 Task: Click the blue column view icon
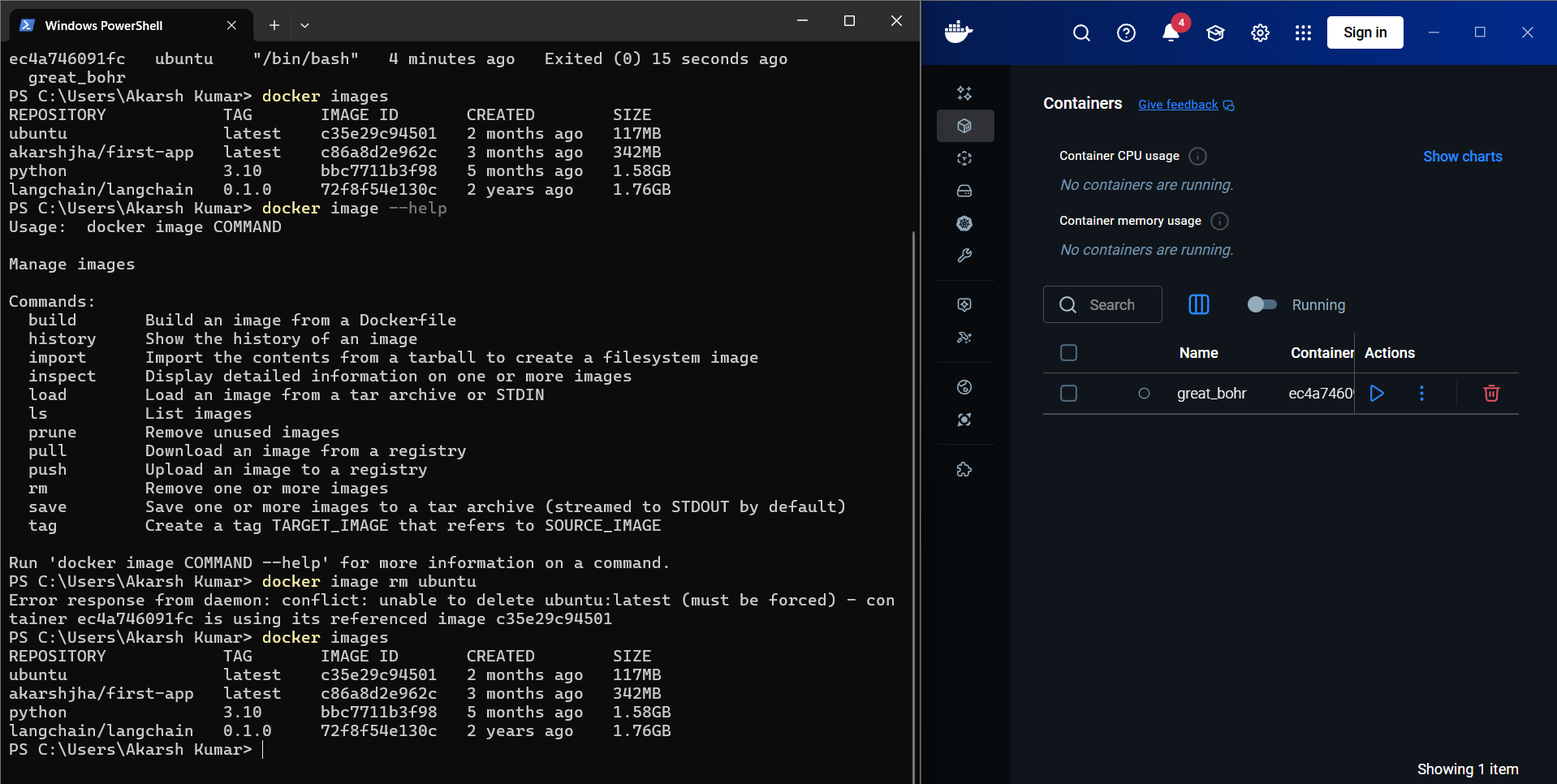click(1199, 304)
